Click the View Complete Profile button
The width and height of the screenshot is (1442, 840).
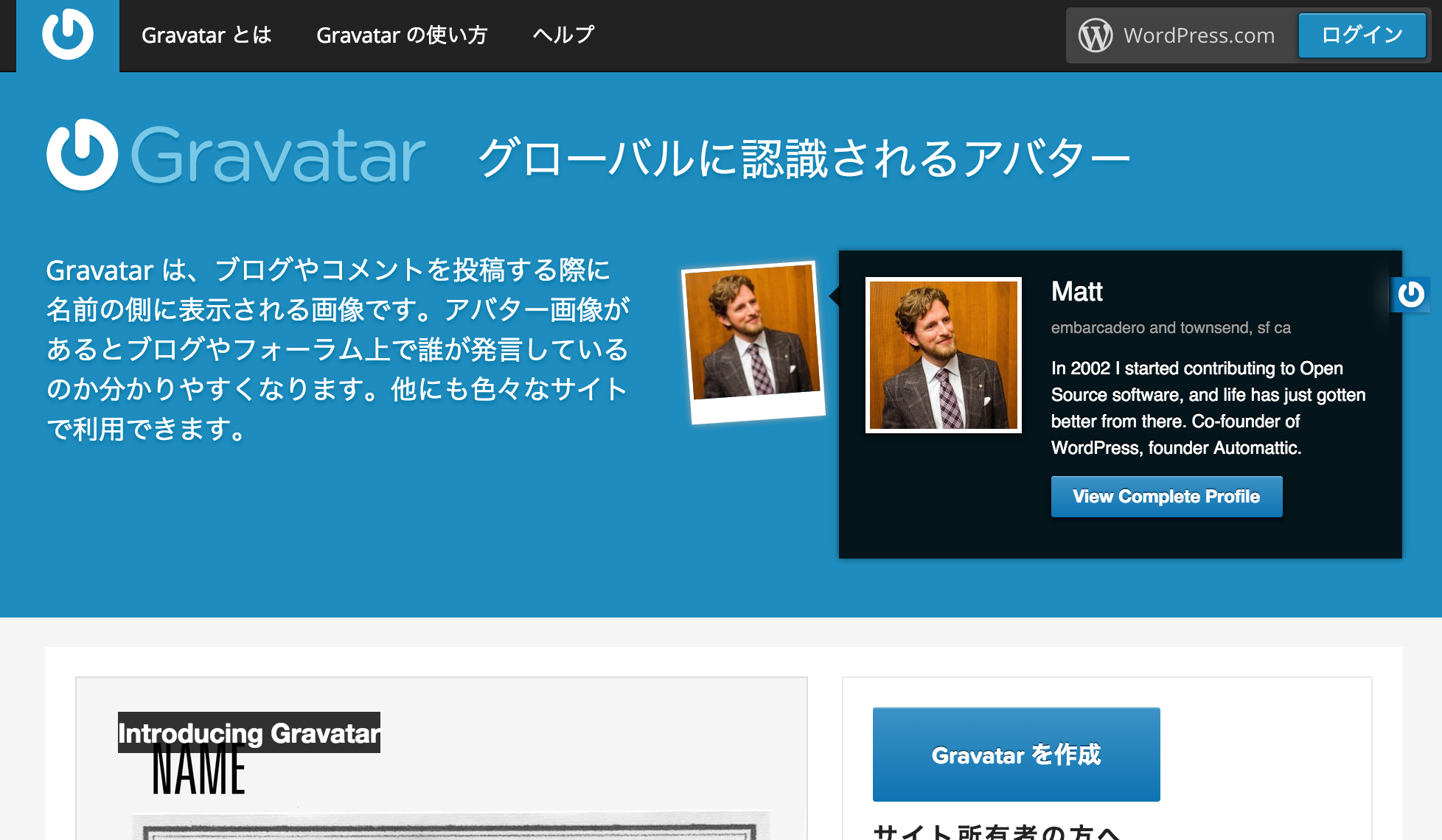(x=1166, y=497)
